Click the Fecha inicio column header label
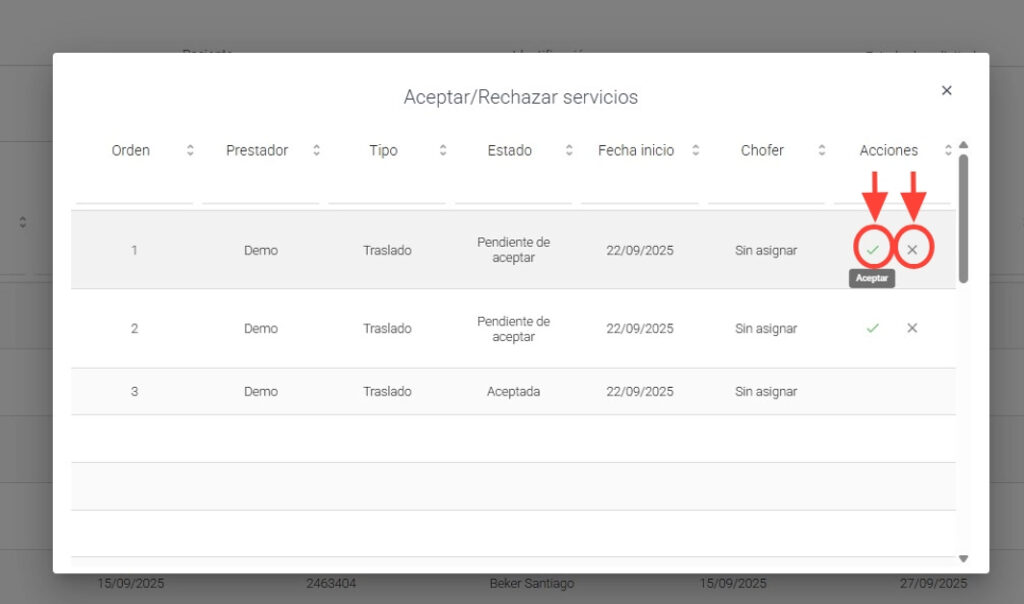Screen dimensions: 1024x604 (636, 151)
